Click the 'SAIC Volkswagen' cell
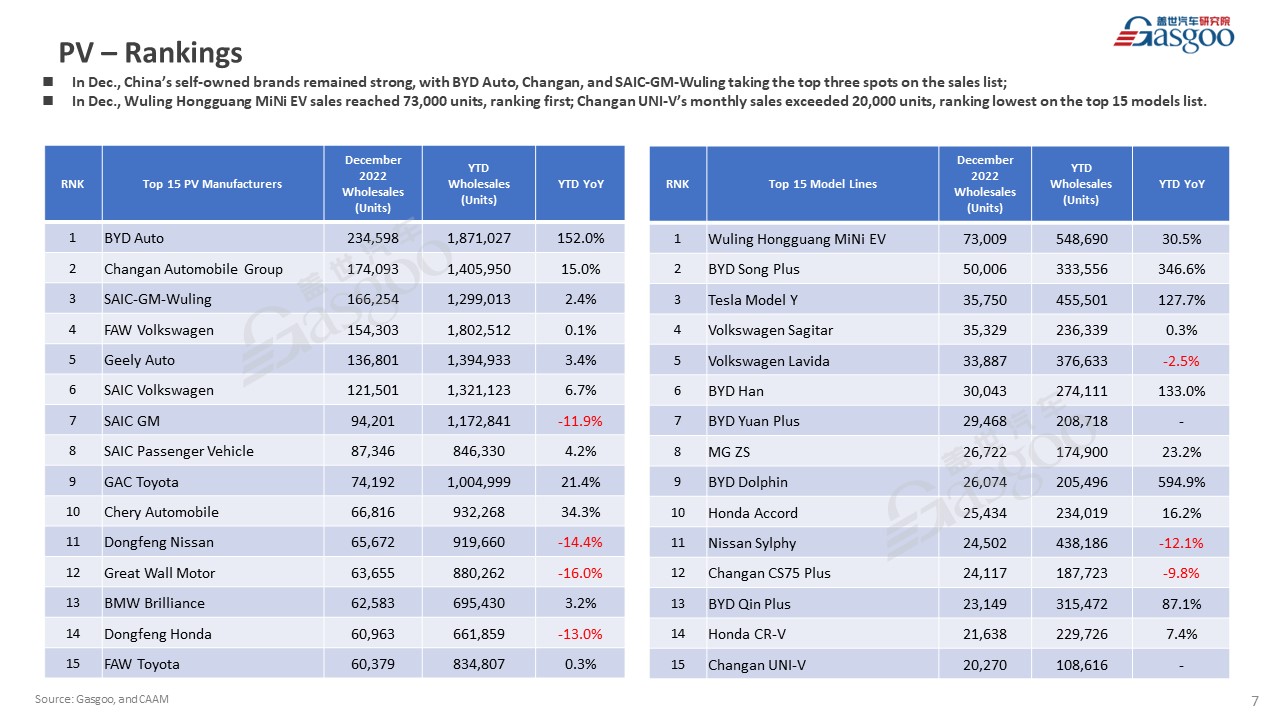Image resolution: width=1280 pixels, height=720 pixels. tap(212, 390)
